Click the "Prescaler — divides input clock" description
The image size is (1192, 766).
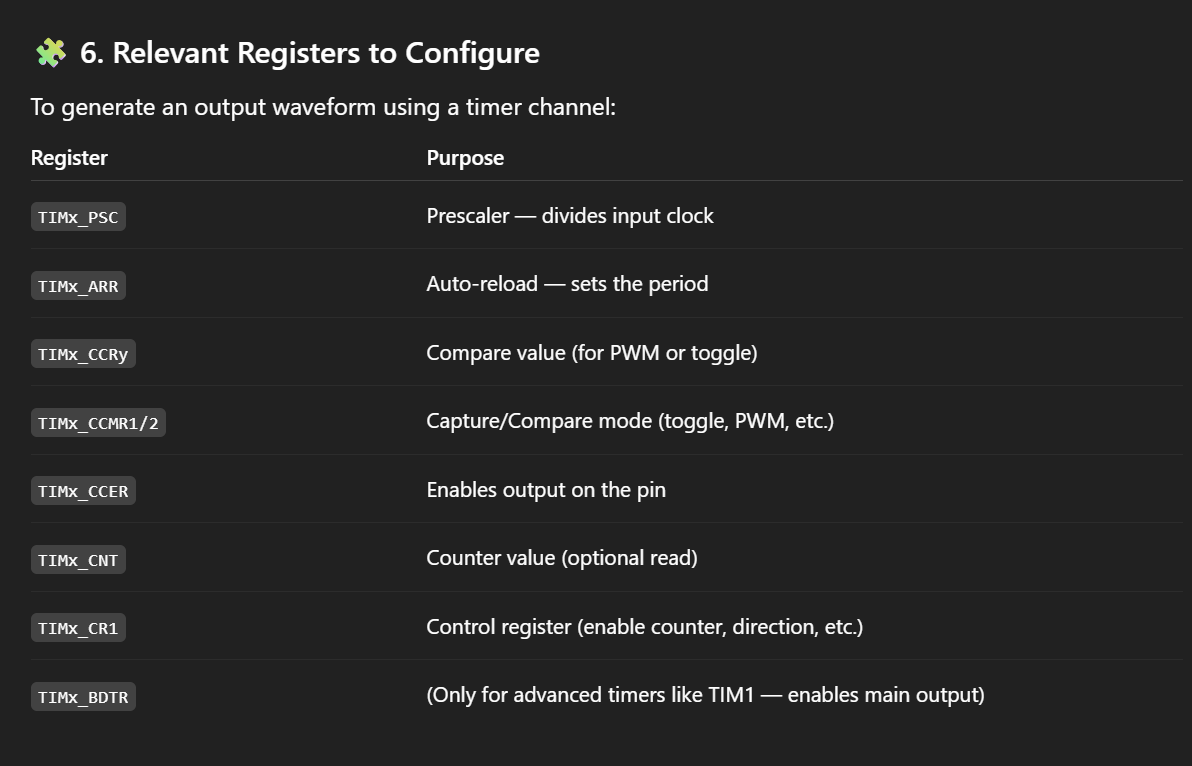point(569,216)
